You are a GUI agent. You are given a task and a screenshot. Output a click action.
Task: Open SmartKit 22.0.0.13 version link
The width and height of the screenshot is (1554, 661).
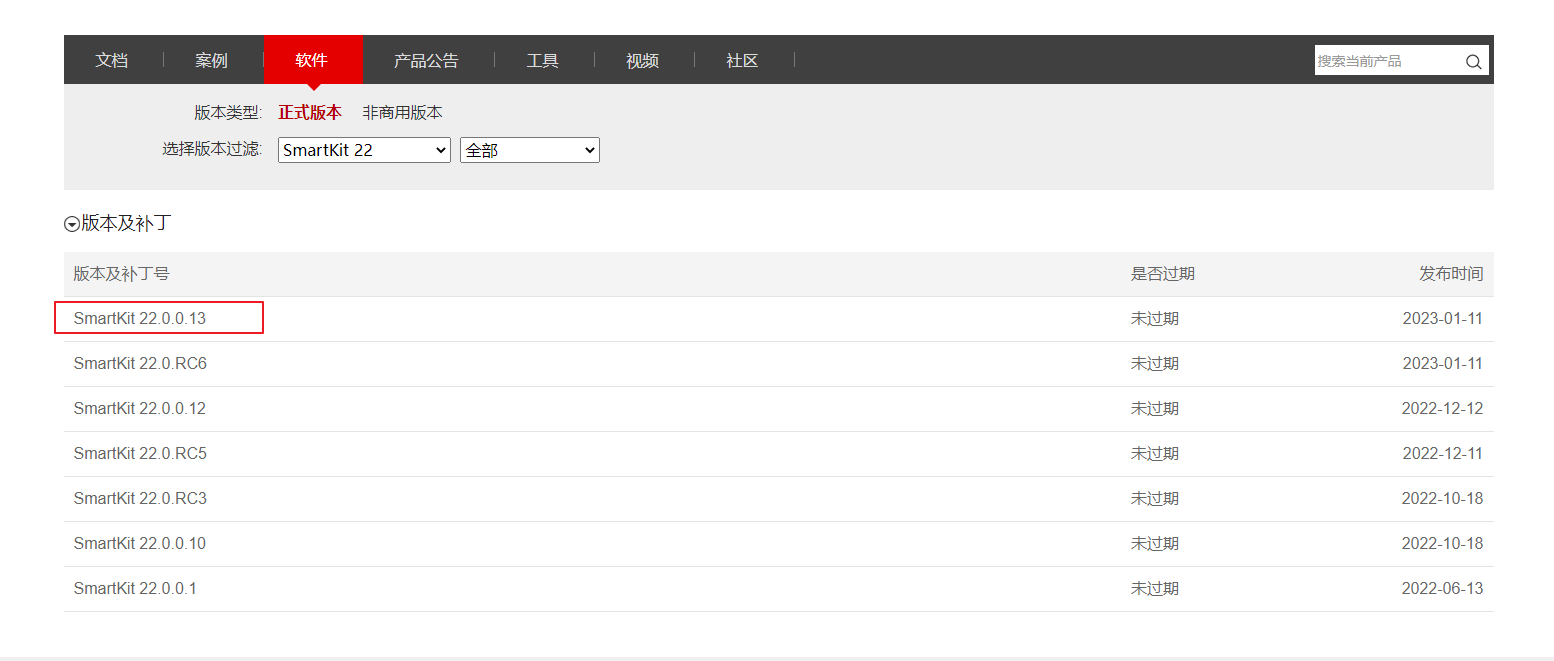(140, 318)
